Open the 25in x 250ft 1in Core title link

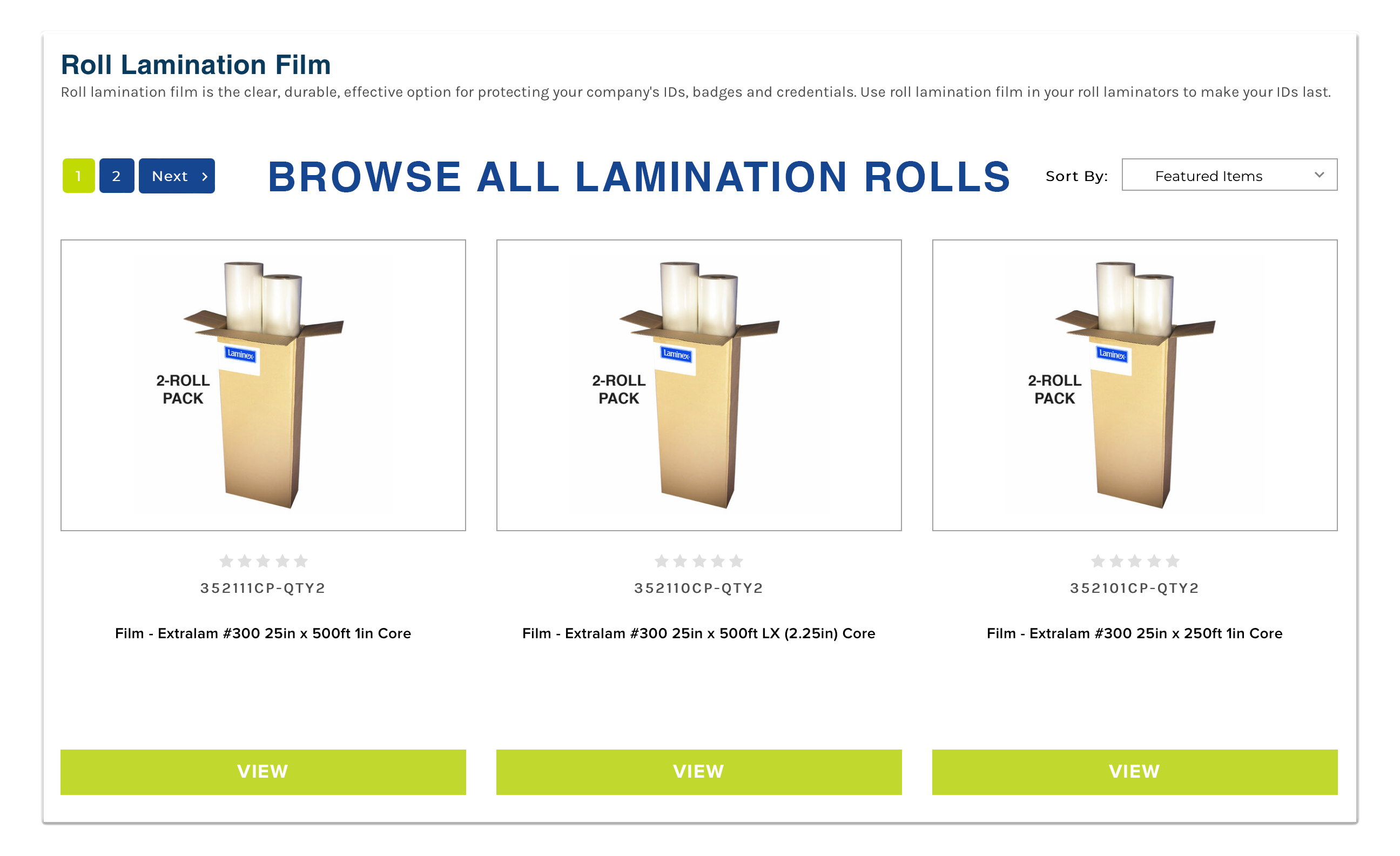pos(1134,633)
